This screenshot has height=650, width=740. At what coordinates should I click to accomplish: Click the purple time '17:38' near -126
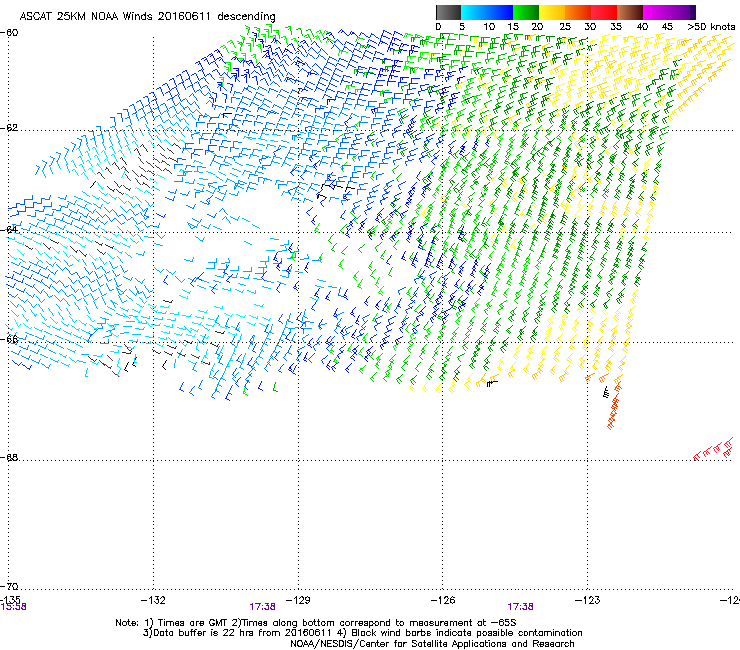(x=520, y=607)
